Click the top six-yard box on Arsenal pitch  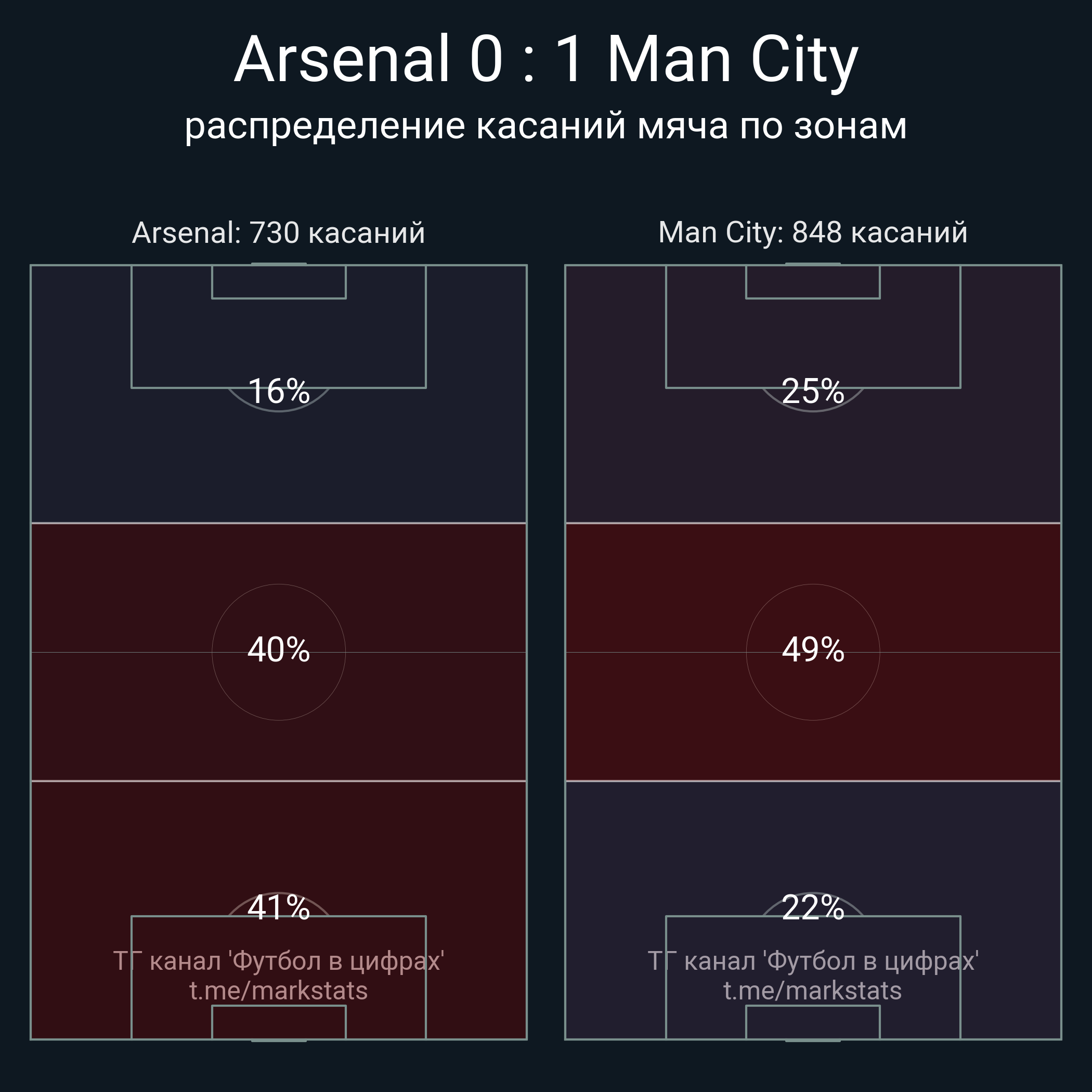pos(279,282)
